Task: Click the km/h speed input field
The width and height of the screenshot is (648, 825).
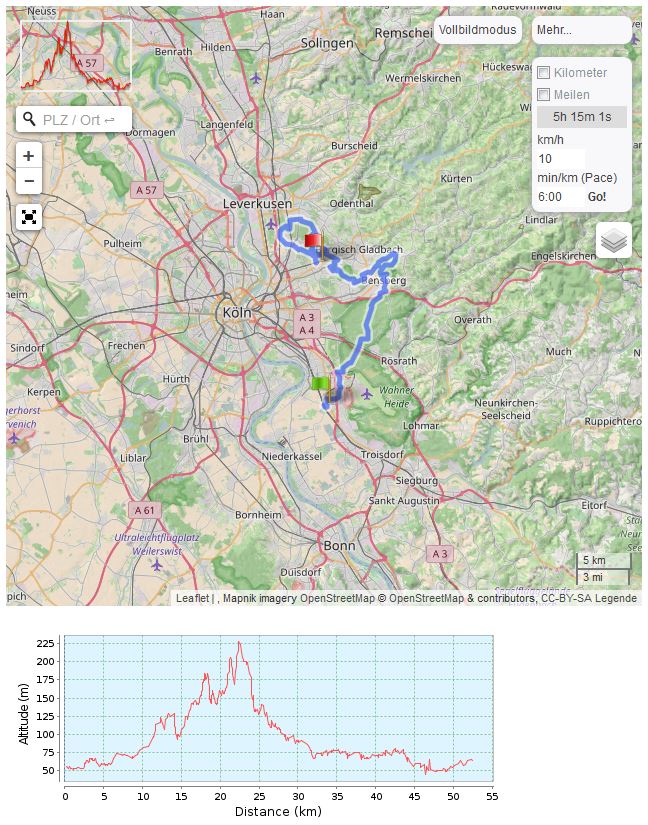Action: tap(560, 159)
